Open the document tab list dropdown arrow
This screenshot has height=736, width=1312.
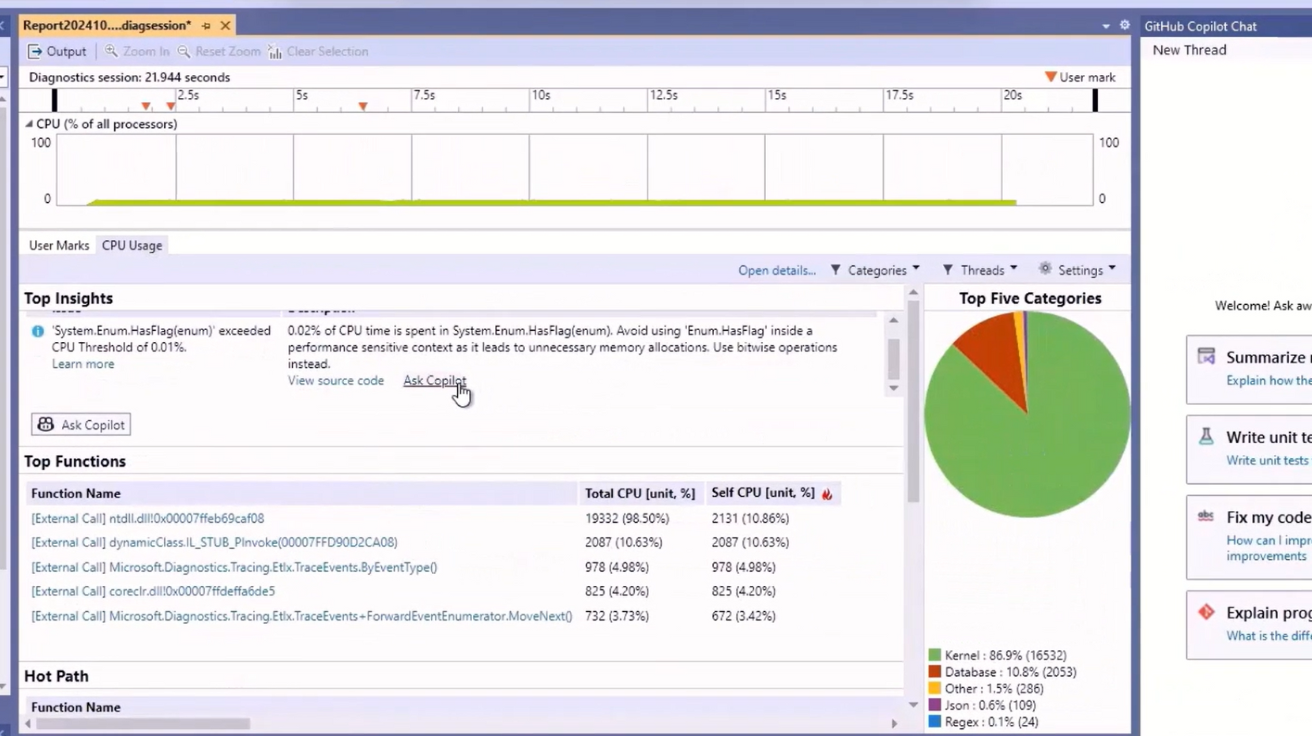click(1106, 26)
